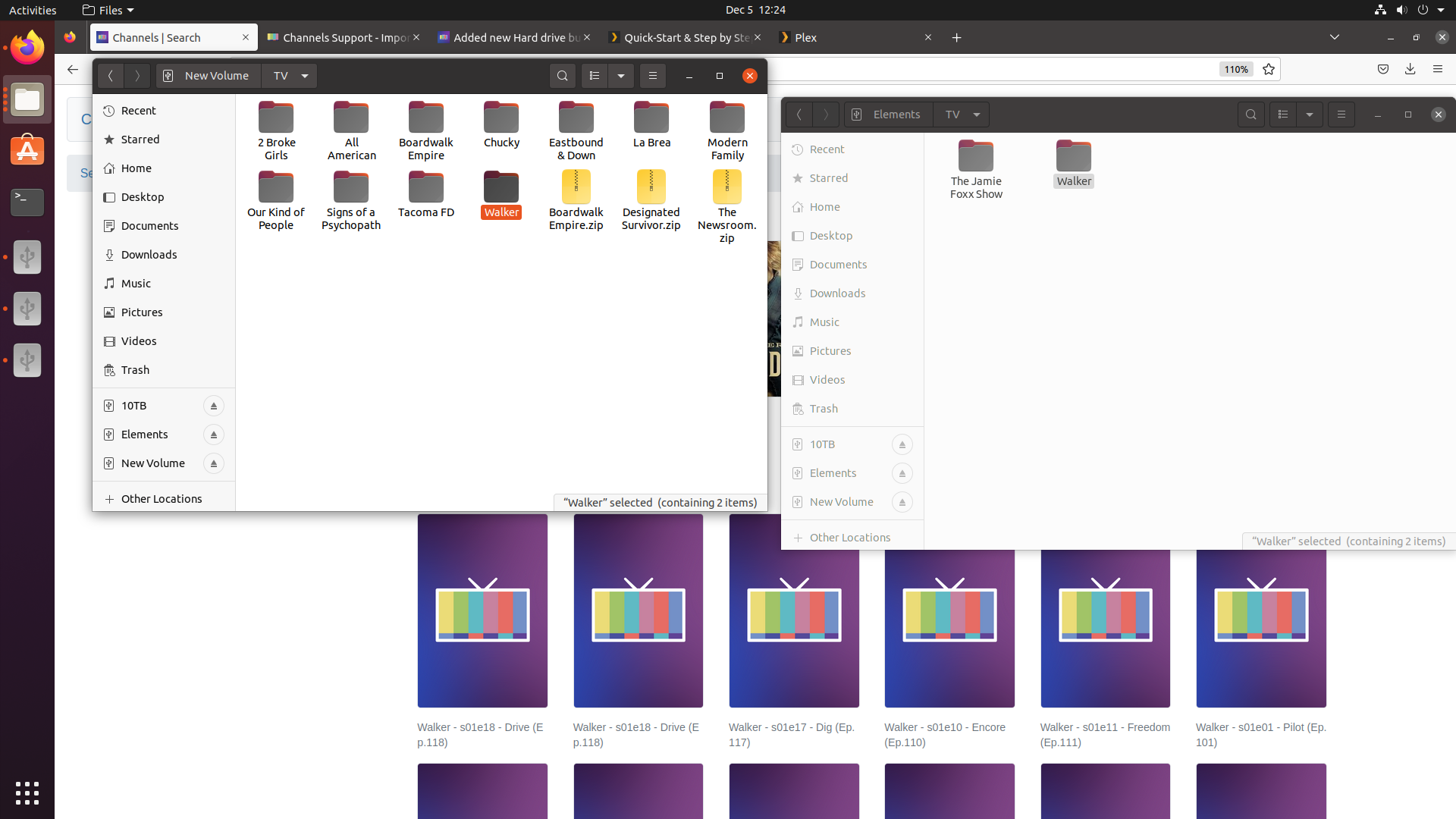Go back in New Volume file window
This screenshot has height=819, width=1456.
111,76
